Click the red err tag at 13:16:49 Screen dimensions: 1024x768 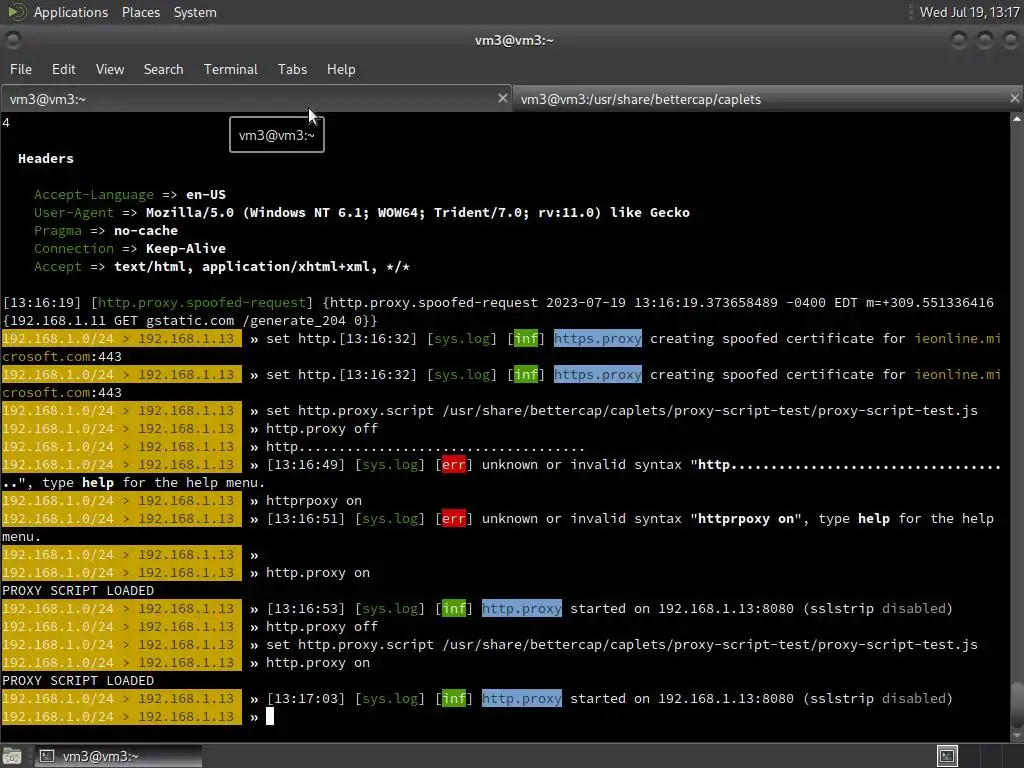pyautogui.click(x=454, y=464)
